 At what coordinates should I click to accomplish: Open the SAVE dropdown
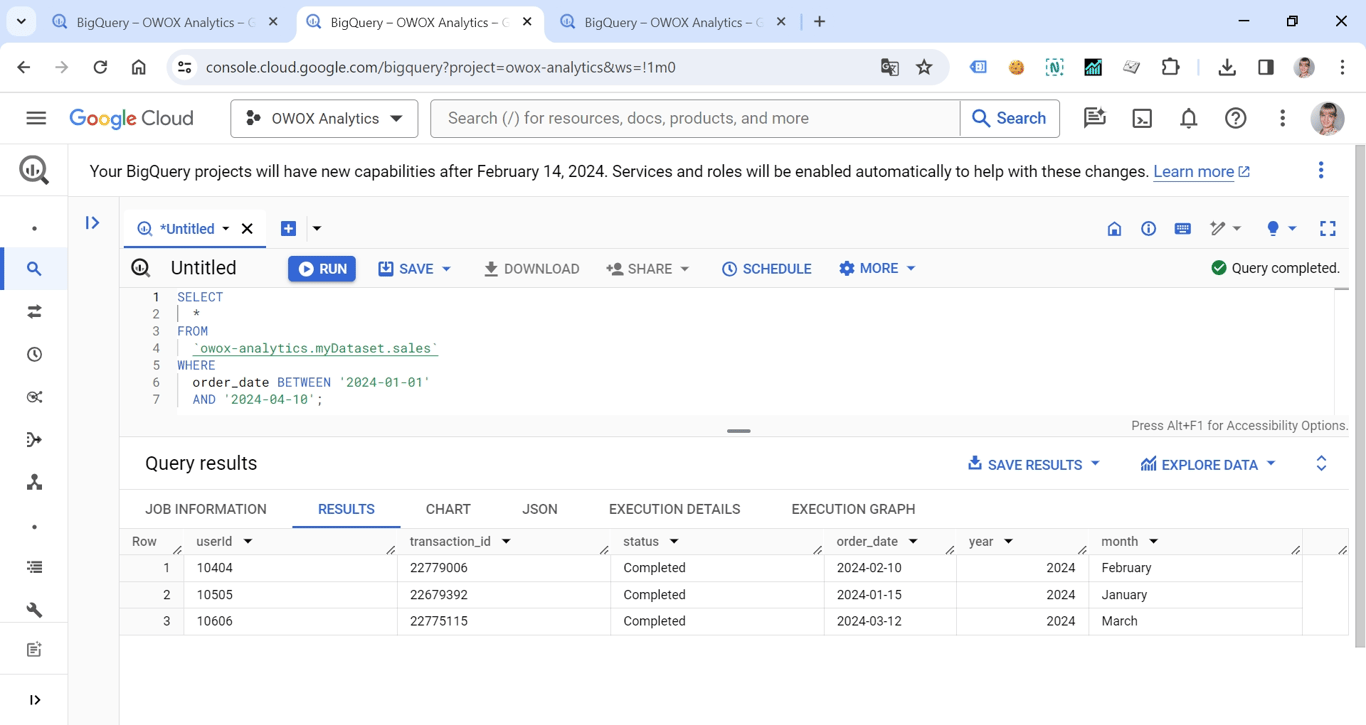click(x=414, y=269)
